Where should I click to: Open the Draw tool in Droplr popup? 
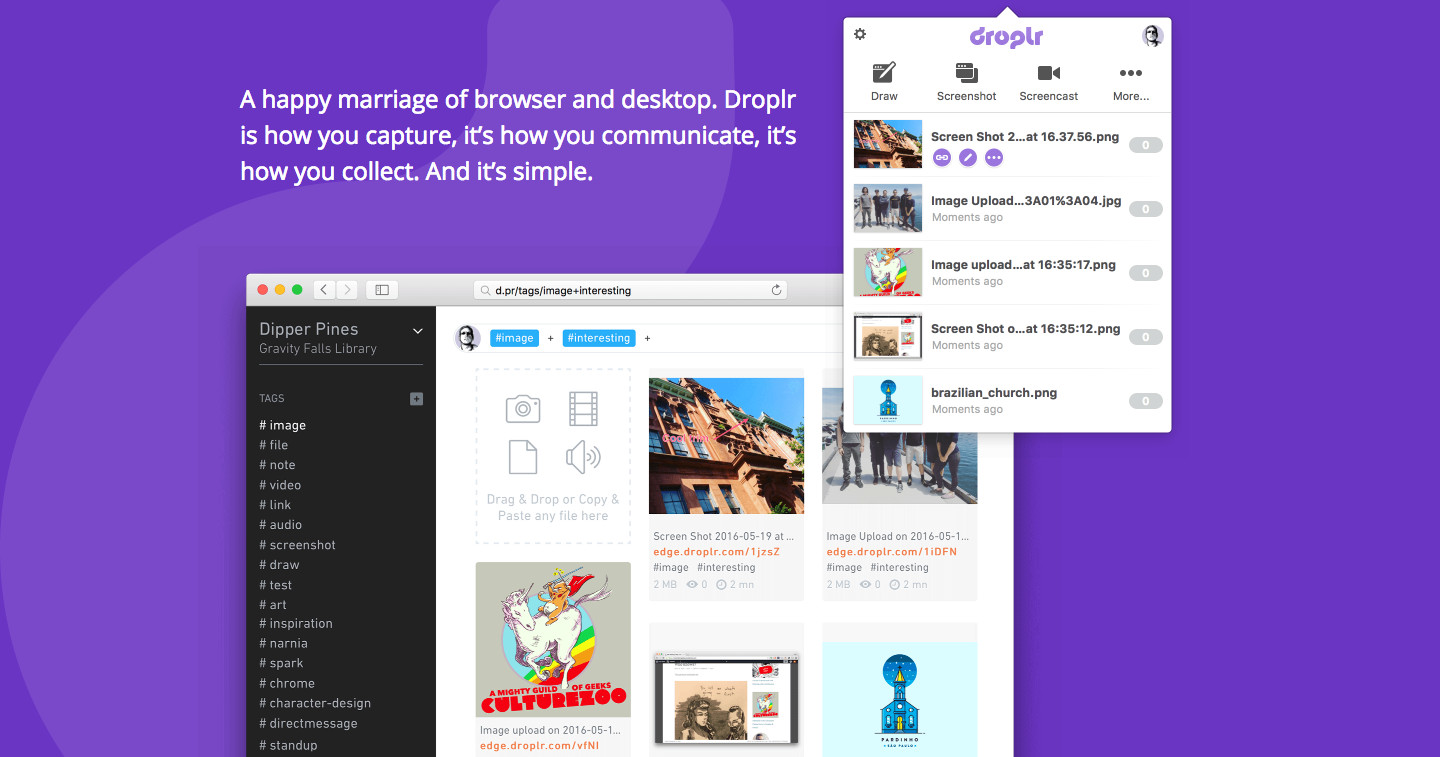click(884, 81)
